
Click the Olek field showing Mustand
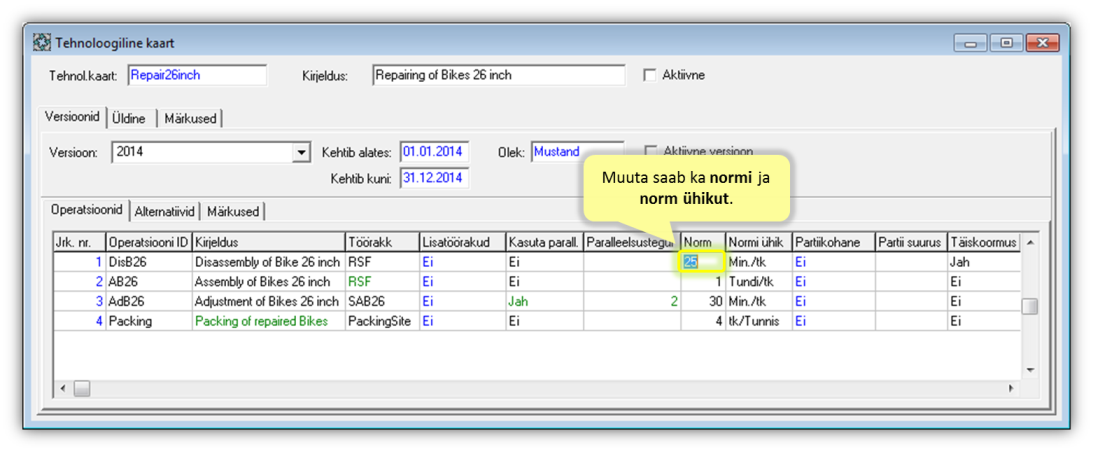[577, 151]
